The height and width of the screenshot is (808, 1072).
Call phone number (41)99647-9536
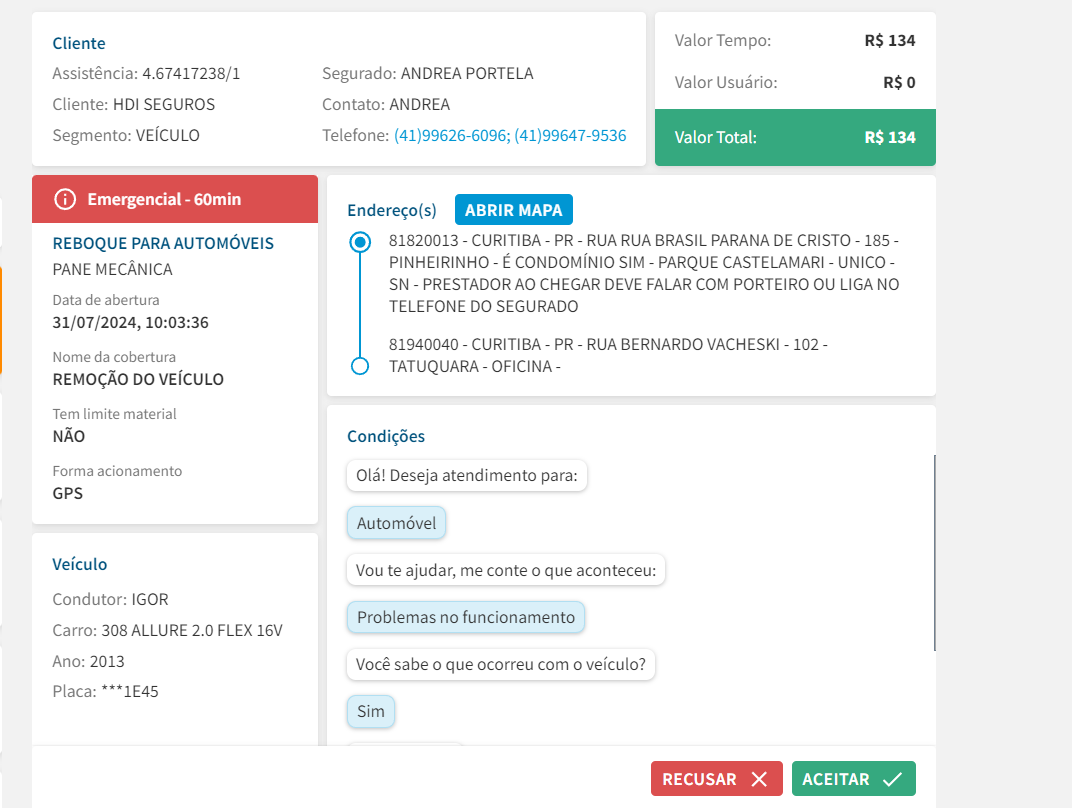pos(570,135)
